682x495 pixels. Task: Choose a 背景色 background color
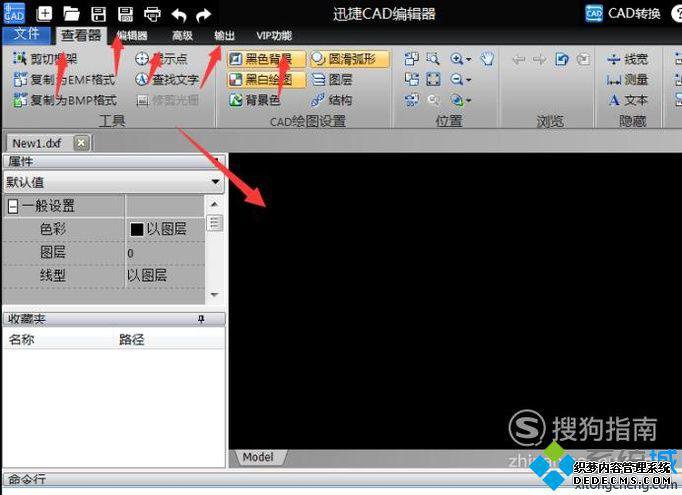point(254,100)
